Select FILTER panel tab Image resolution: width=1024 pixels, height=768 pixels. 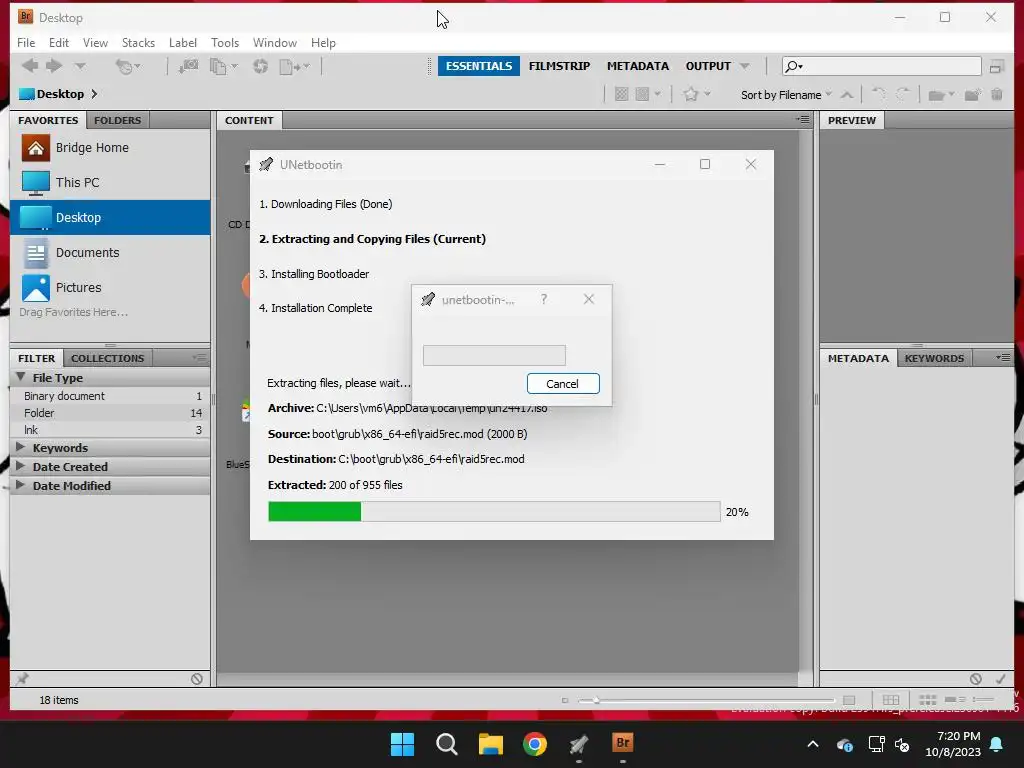(x=37, y=358)
